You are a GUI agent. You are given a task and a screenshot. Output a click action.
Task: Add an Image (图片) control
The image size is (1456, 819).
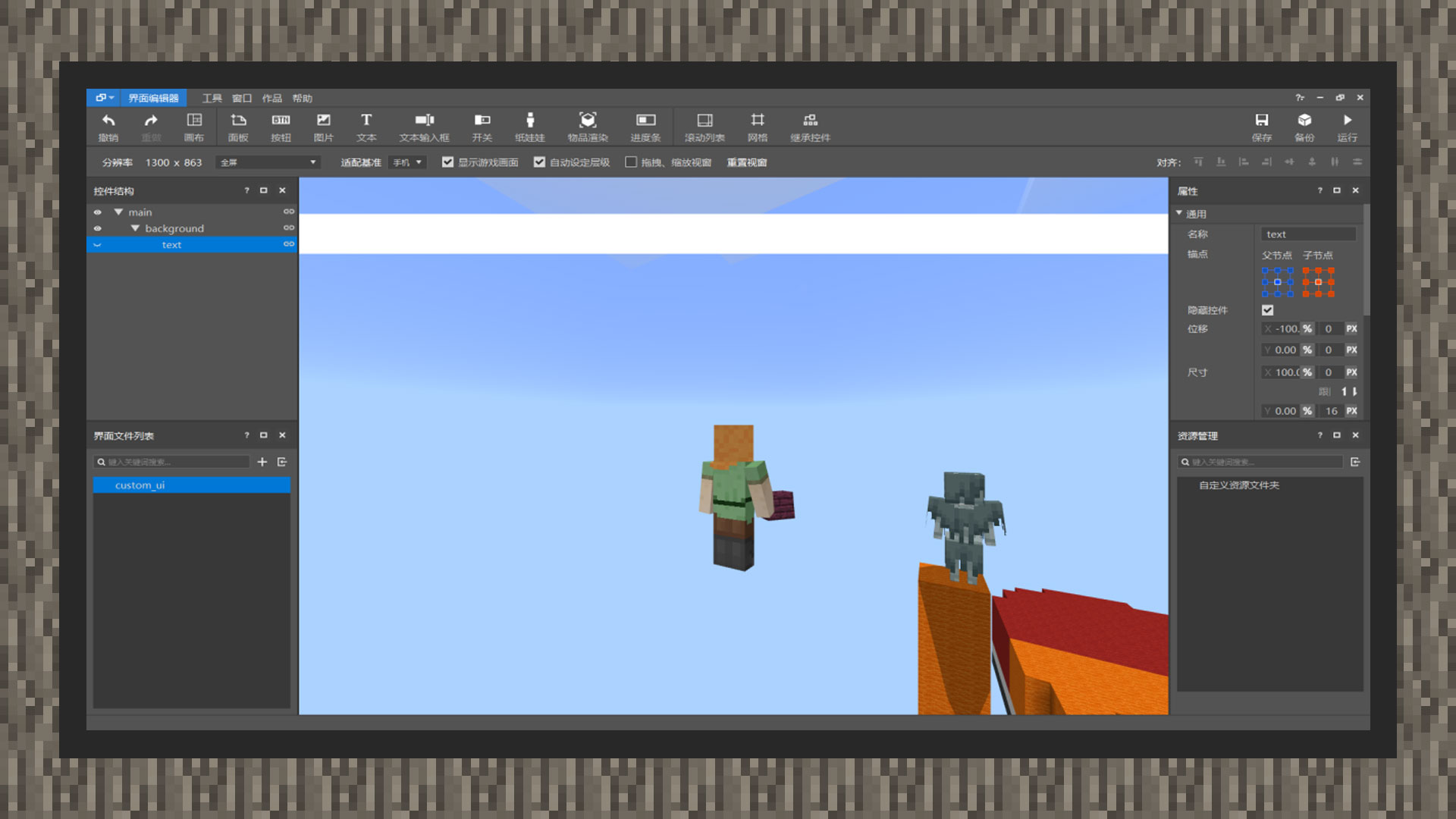point(324,127)
